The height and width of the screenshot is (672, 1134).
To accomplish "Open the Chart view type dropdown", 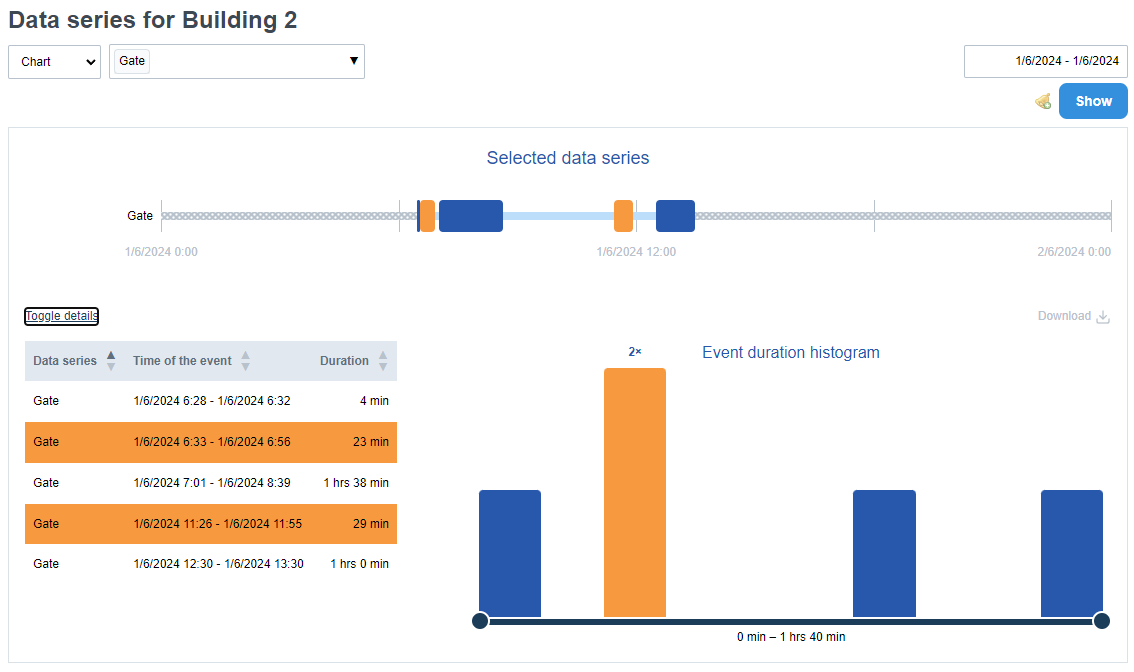I will click(54, 61).
